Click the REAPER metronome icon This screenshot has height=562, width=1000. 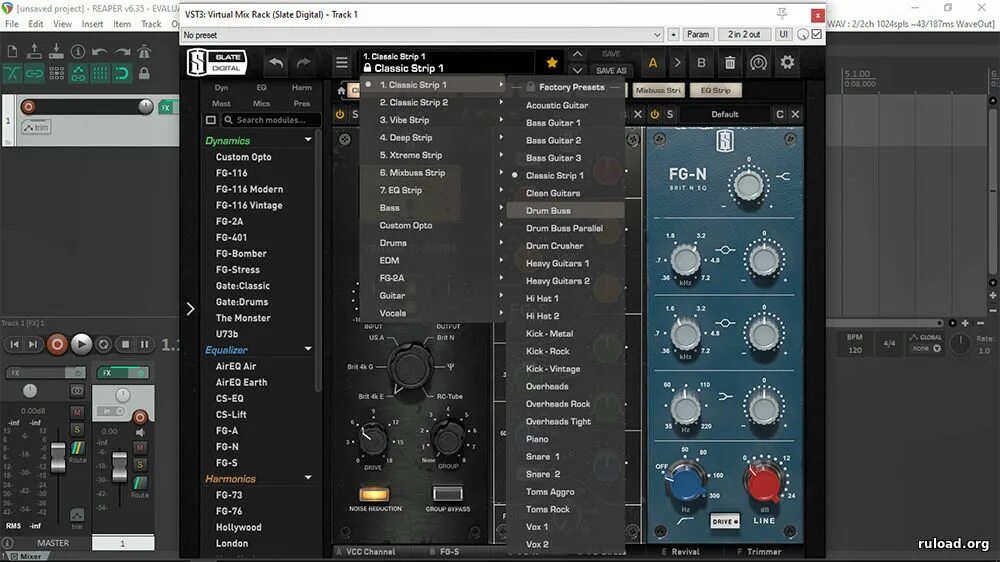tap(145, 51)
